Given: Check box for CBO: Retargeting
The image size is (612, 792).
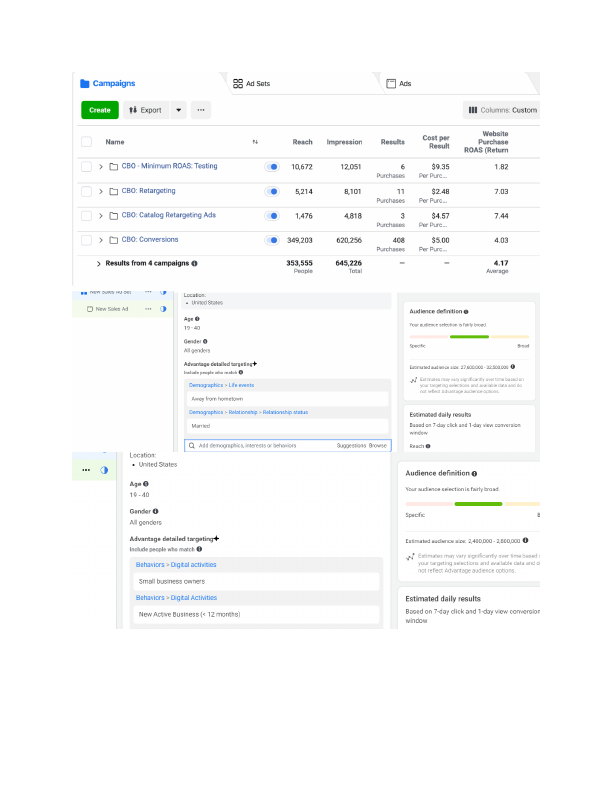Looking at the screenshot, I should [87, 191].
